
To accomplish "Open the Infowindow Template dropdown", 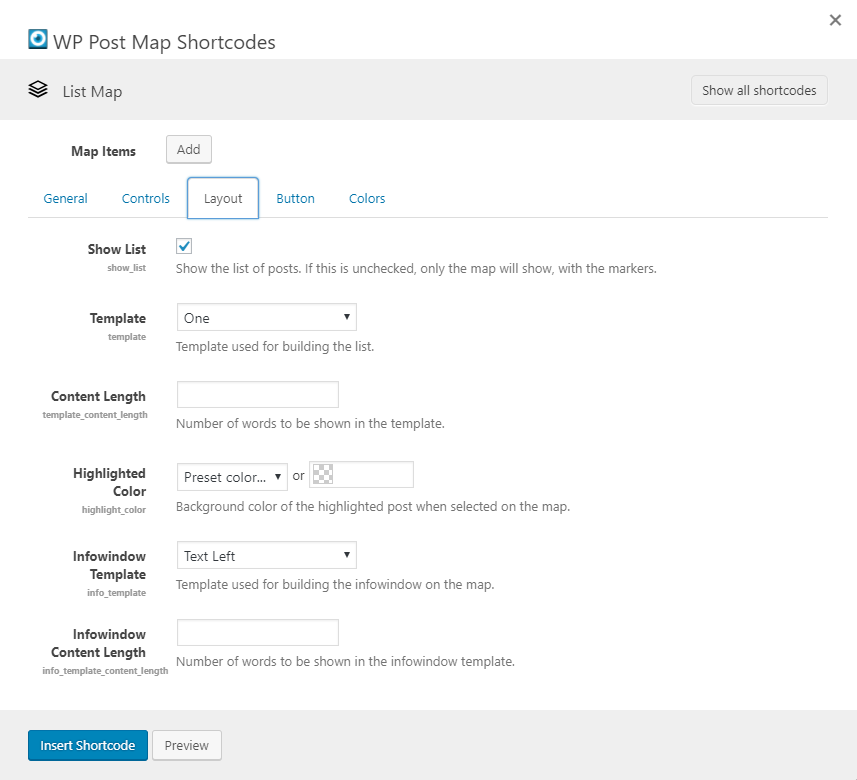I will [267, 555].
